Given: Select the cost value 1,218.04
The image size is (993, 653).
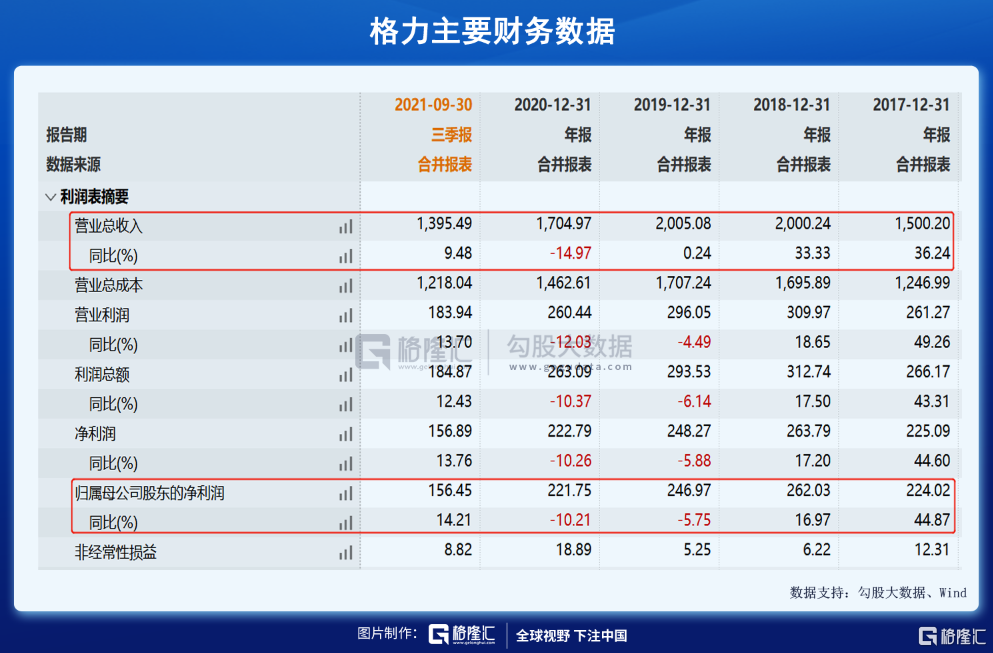Looking at the screenshot, I should tap(444, 282).
